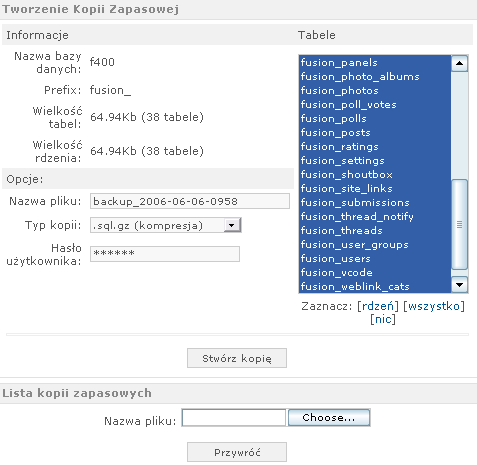Click the table list scroll down arrow
This screenshot has height=465, width=477.
[x=459, y=285]
